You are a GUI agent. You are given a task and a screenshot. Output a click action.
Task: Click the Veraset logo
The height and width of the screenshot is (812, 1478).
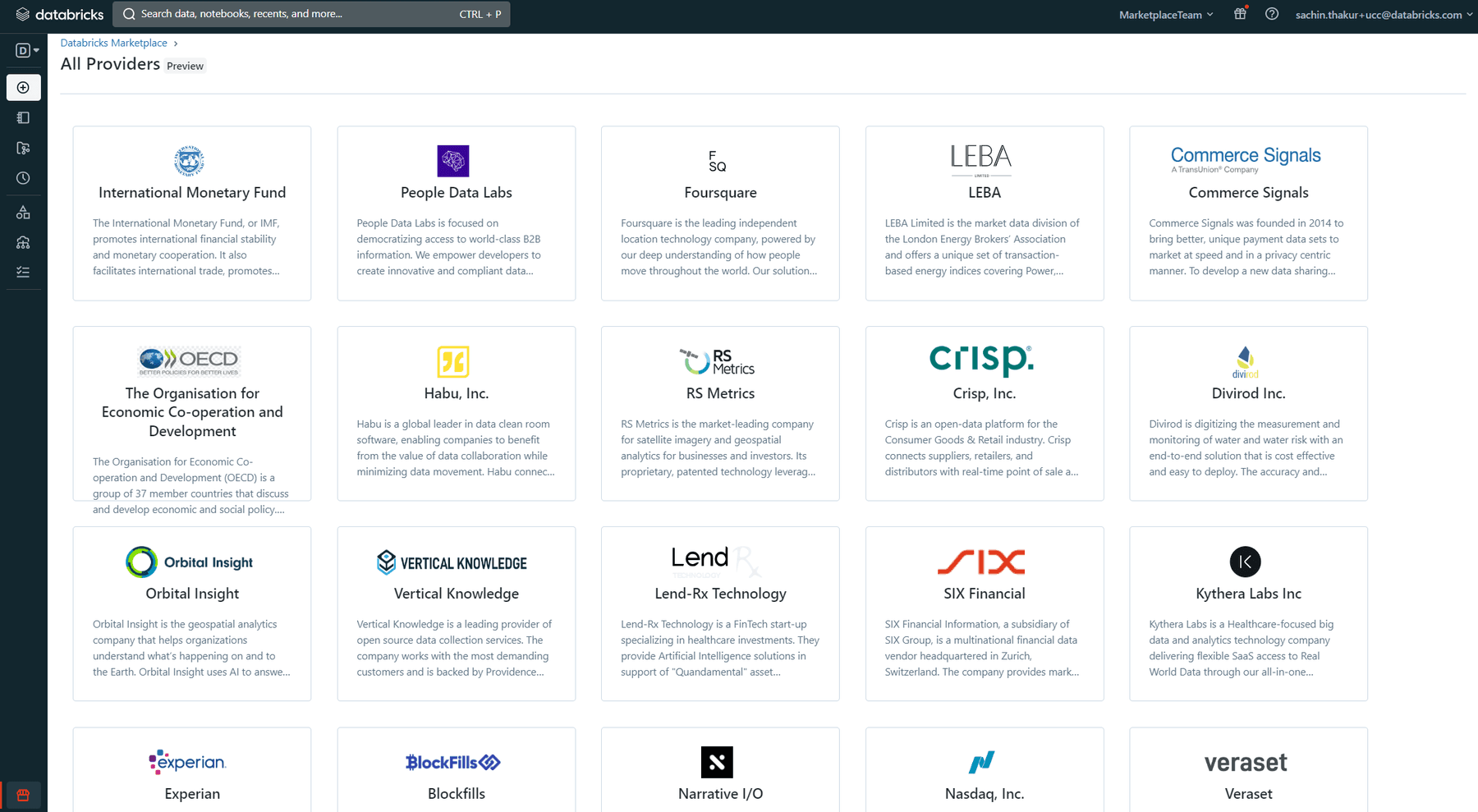tap(1246, 763)
